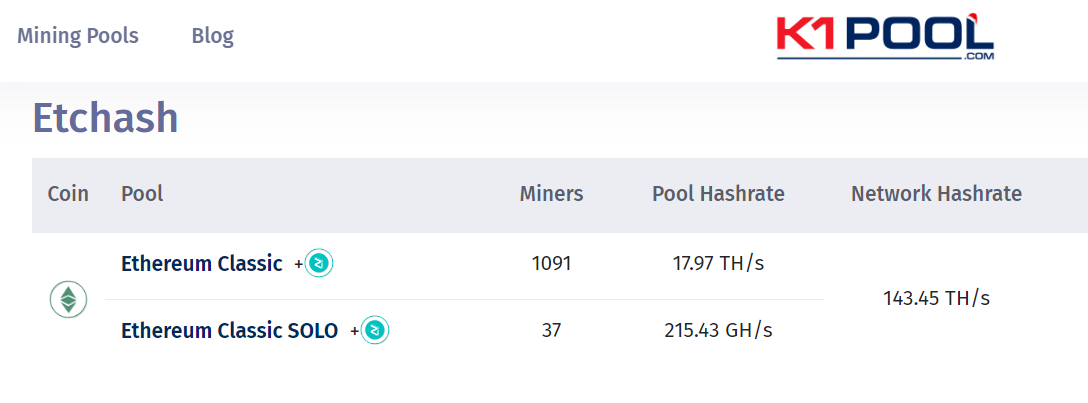Click the Network Hashrate column header
This screenshot has height=403, width=1088.
pos(937,194)
